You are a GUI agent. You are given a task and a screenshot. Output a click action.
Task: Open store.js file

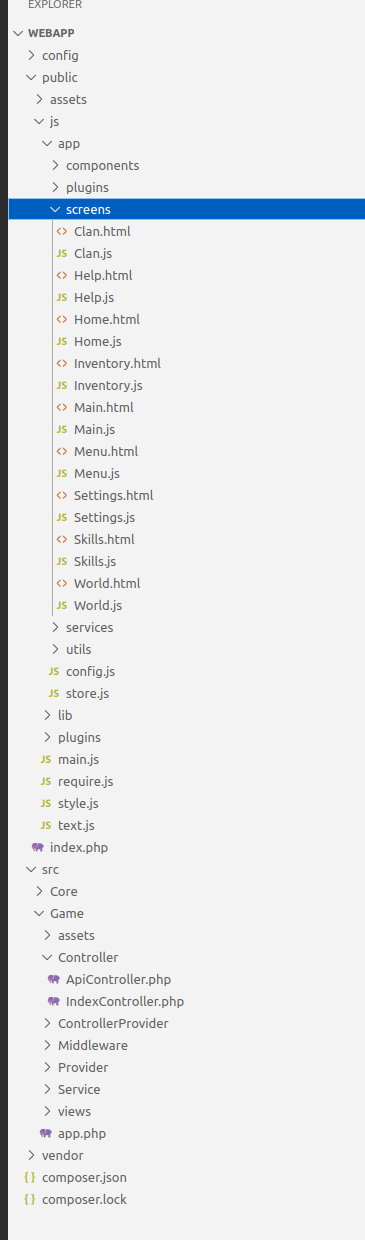pyautogui.click(x=87, y=693)
